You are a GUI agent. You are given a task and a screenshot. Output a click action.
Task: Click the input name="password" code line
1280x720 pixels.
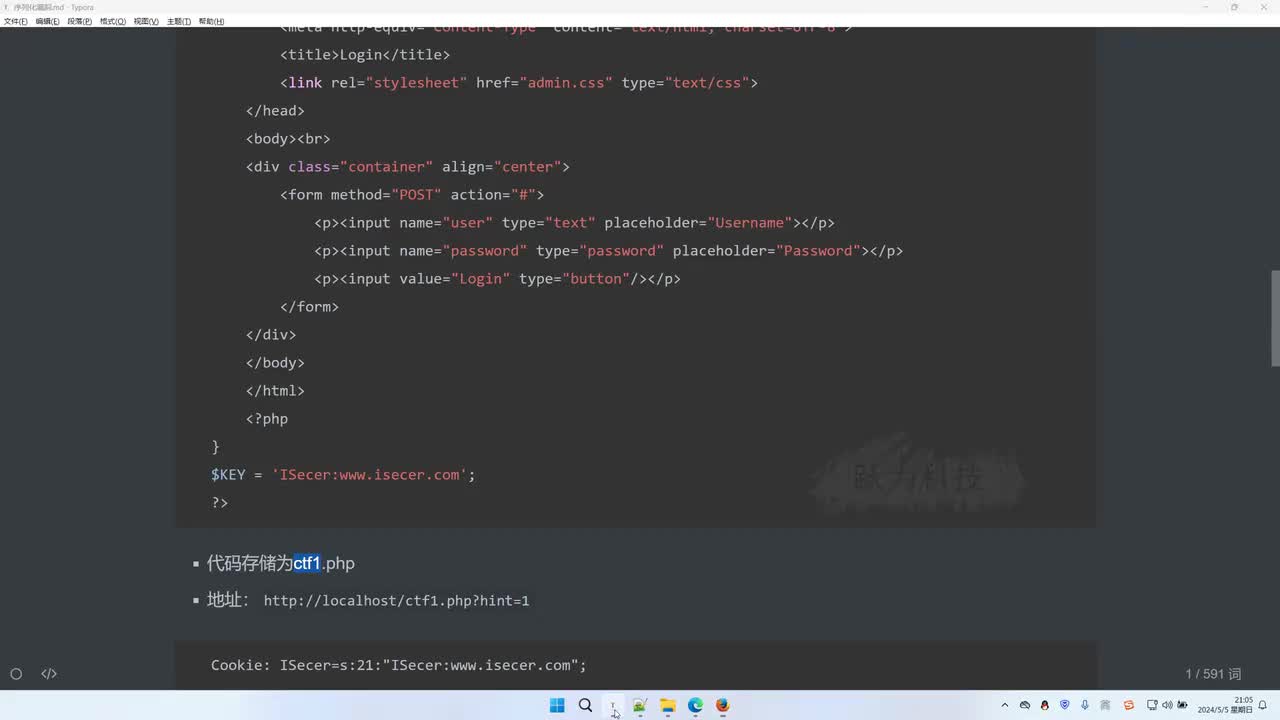(608, 251)
